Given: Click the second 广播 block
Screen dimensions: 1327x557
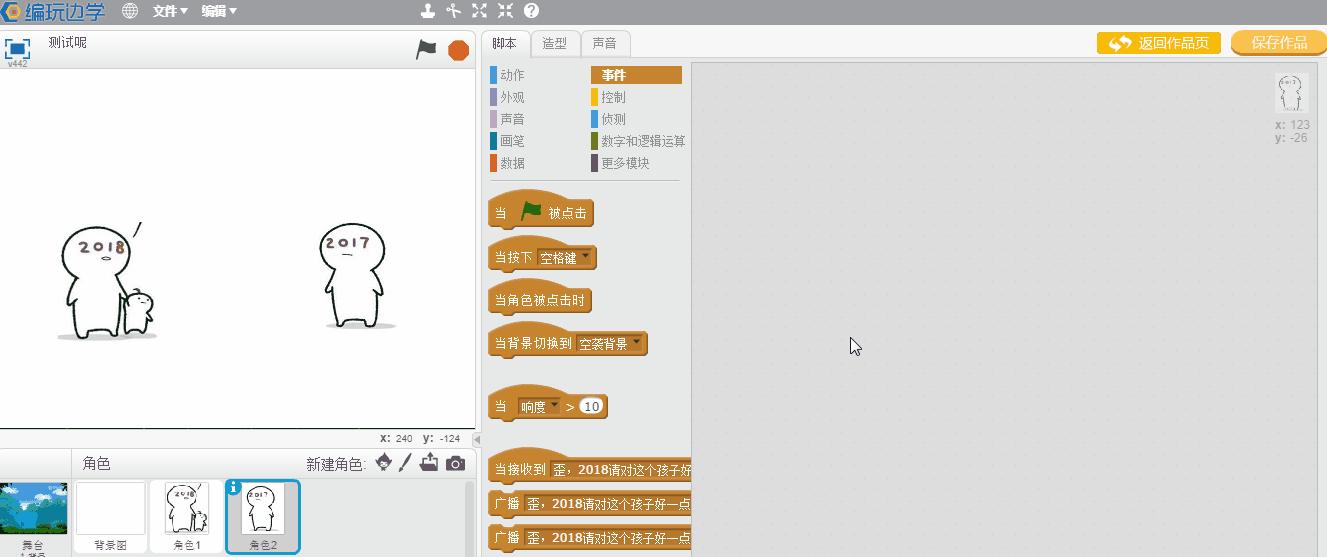Looking at the screenshot, I should 590,538.
